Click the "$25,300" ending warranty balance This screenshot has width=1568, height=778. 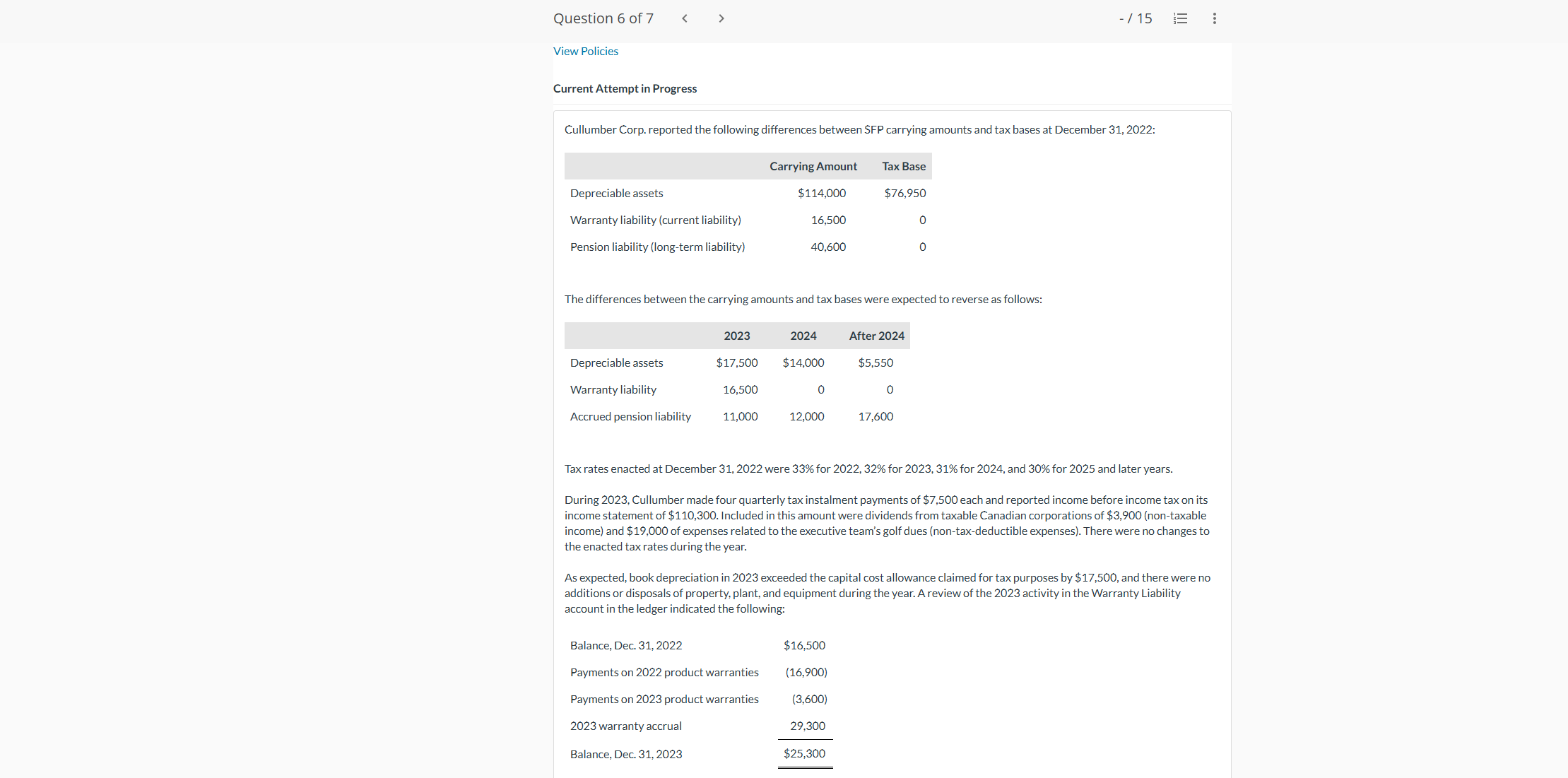pyautogui.click(x=804, y=753)
